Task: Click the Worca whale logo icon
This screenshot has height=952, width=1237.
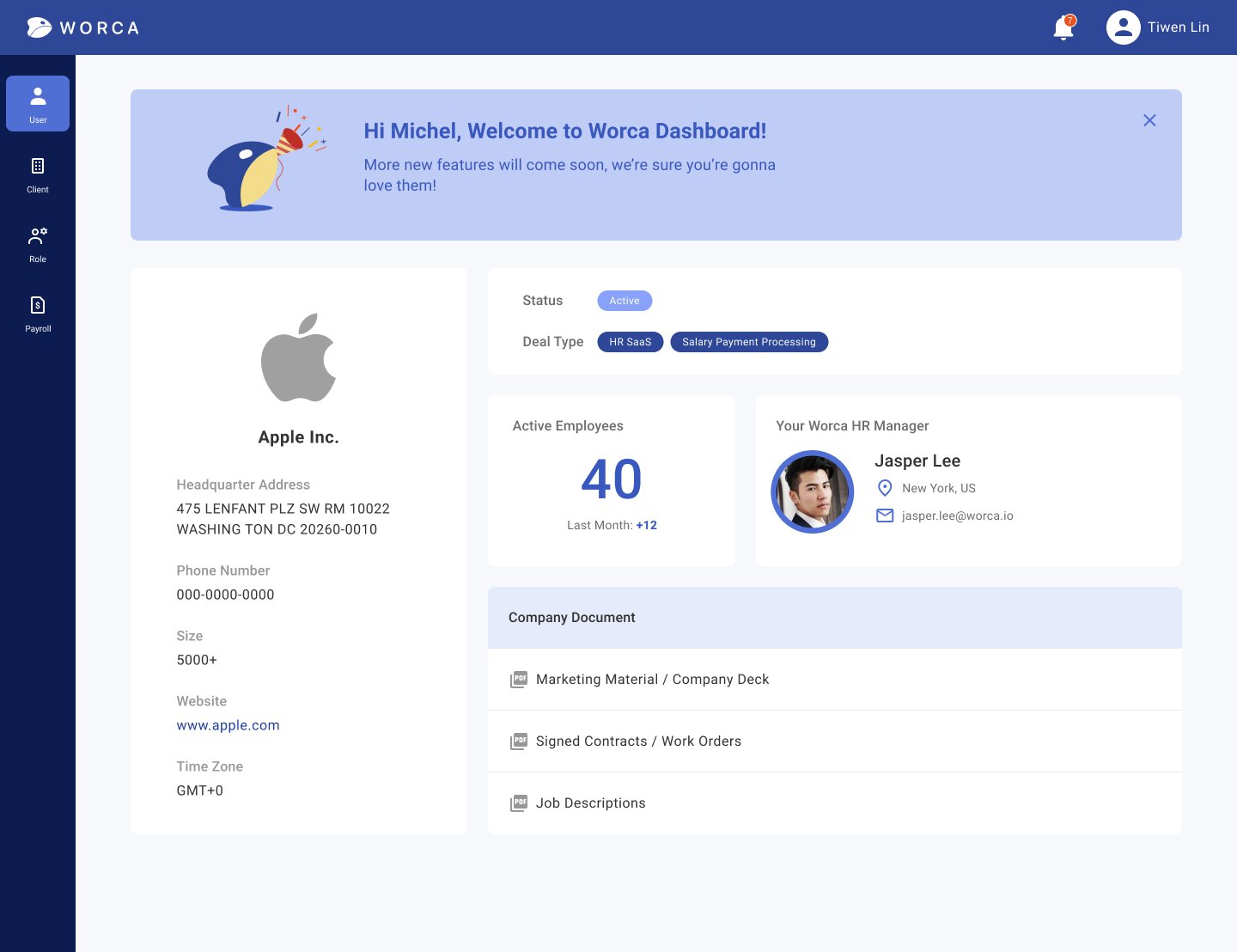Action: 40,27
